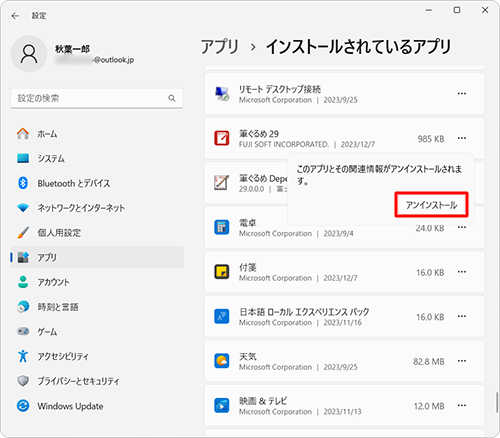Screen dimensions: 500x438
Task: Click アプリ in the breadcrumb
Action: [x=220, y=46]
